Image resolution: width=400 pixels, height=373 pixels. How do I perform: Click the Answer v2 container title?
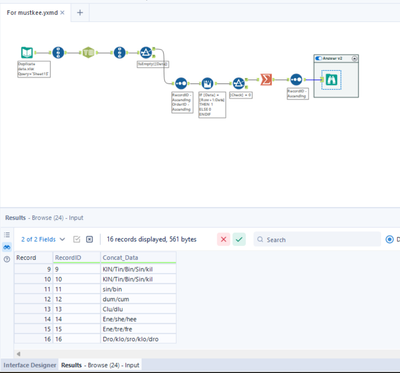coord(333,58)
